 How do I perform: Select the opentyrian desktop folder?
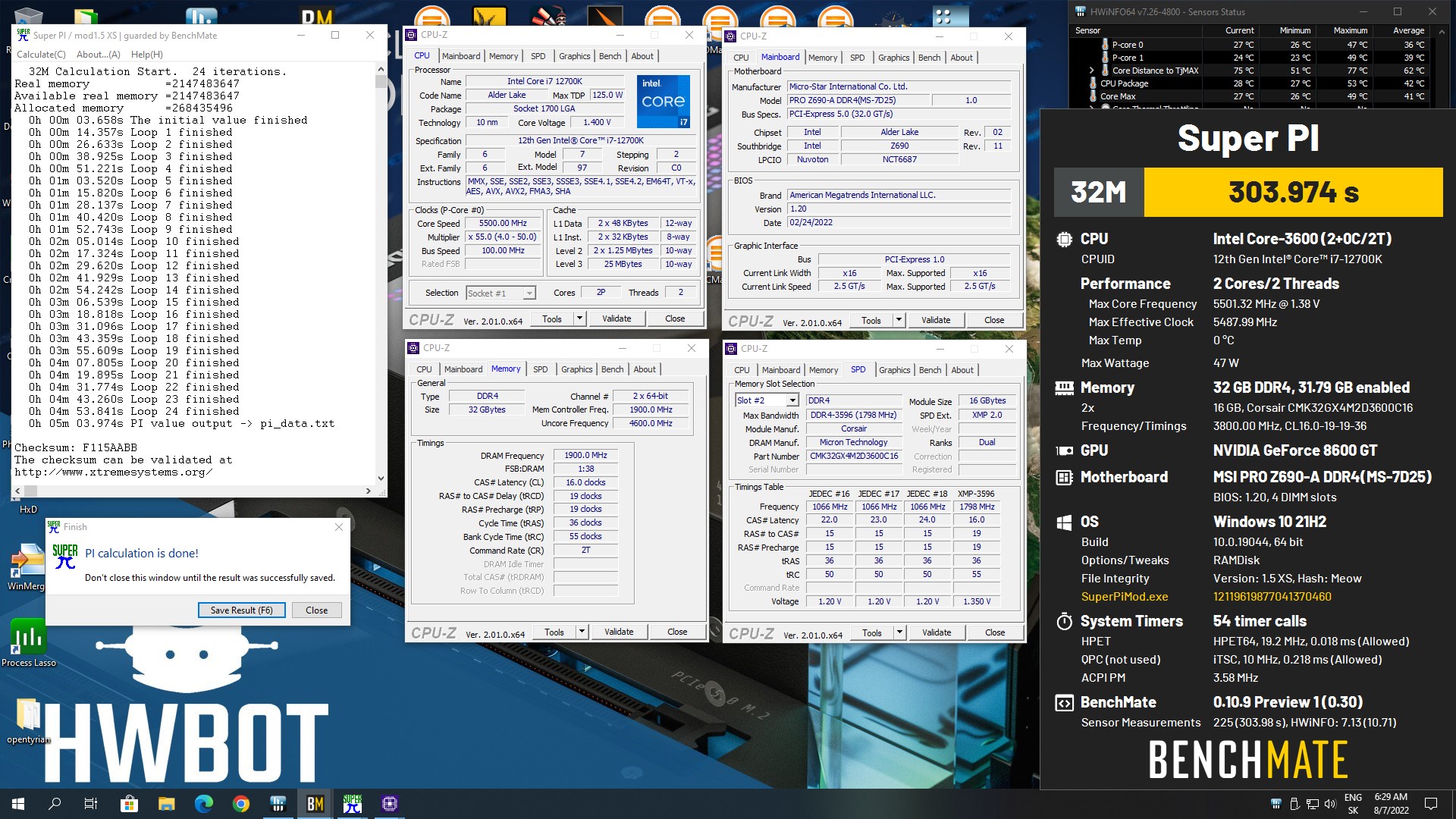point(28,720)
